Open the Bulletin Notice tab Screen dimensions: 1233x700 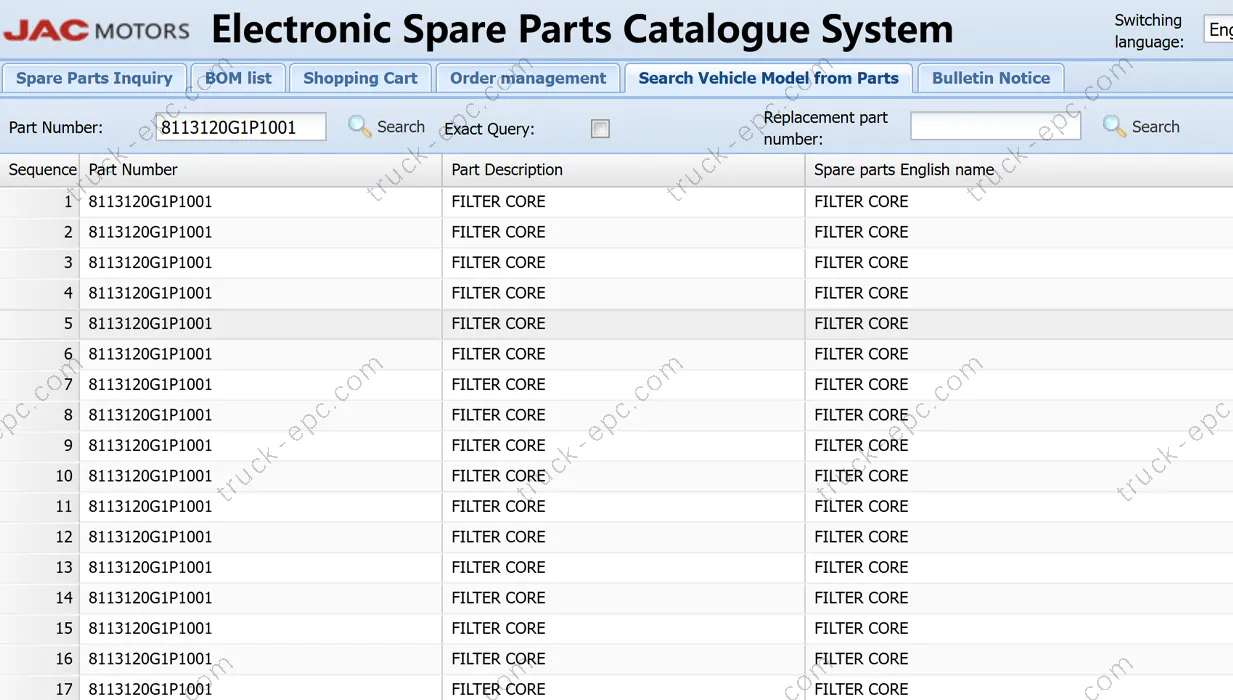(x=991, y=78)
